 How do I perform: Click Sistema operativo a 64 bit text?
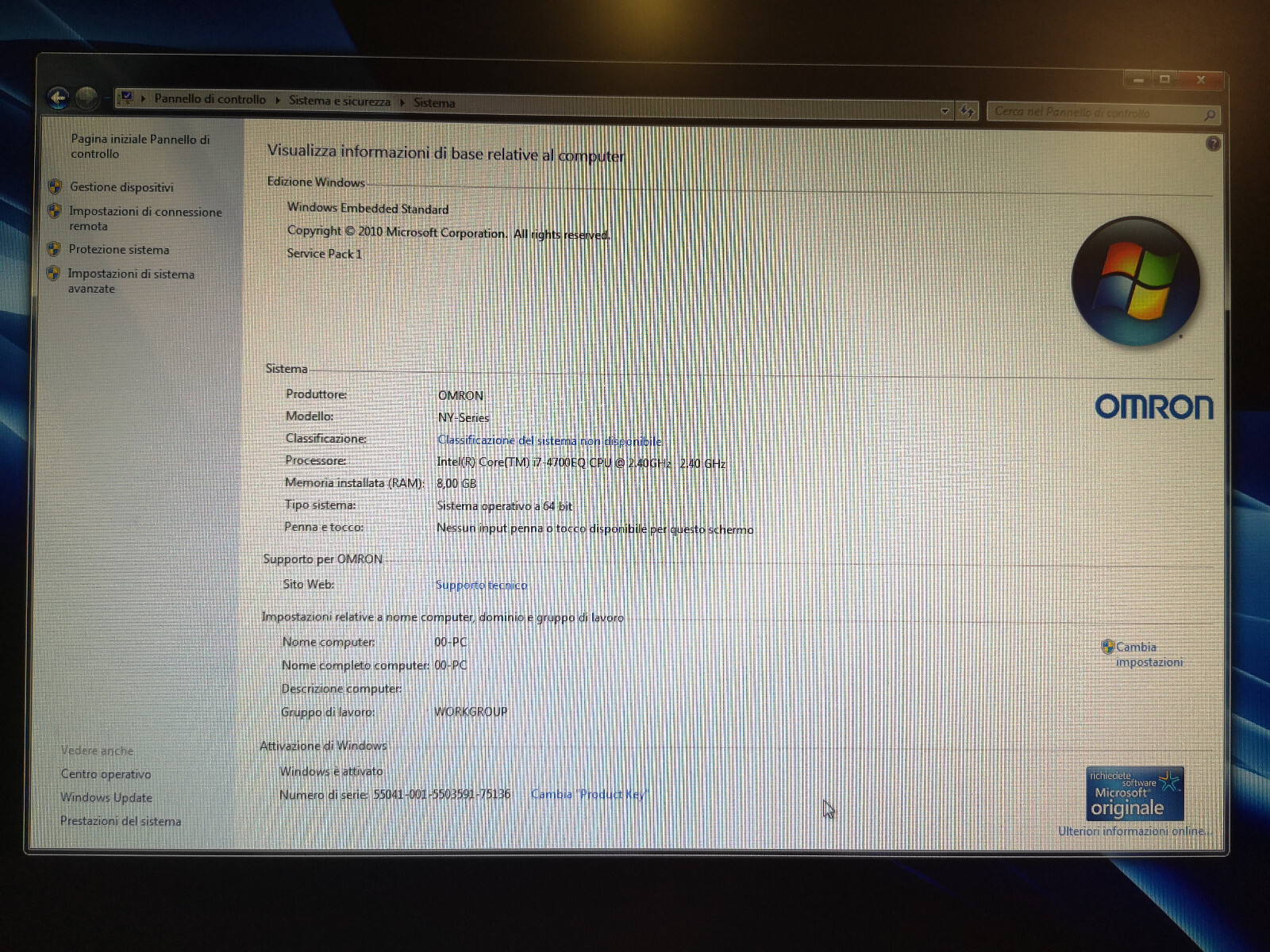[504, 505]
